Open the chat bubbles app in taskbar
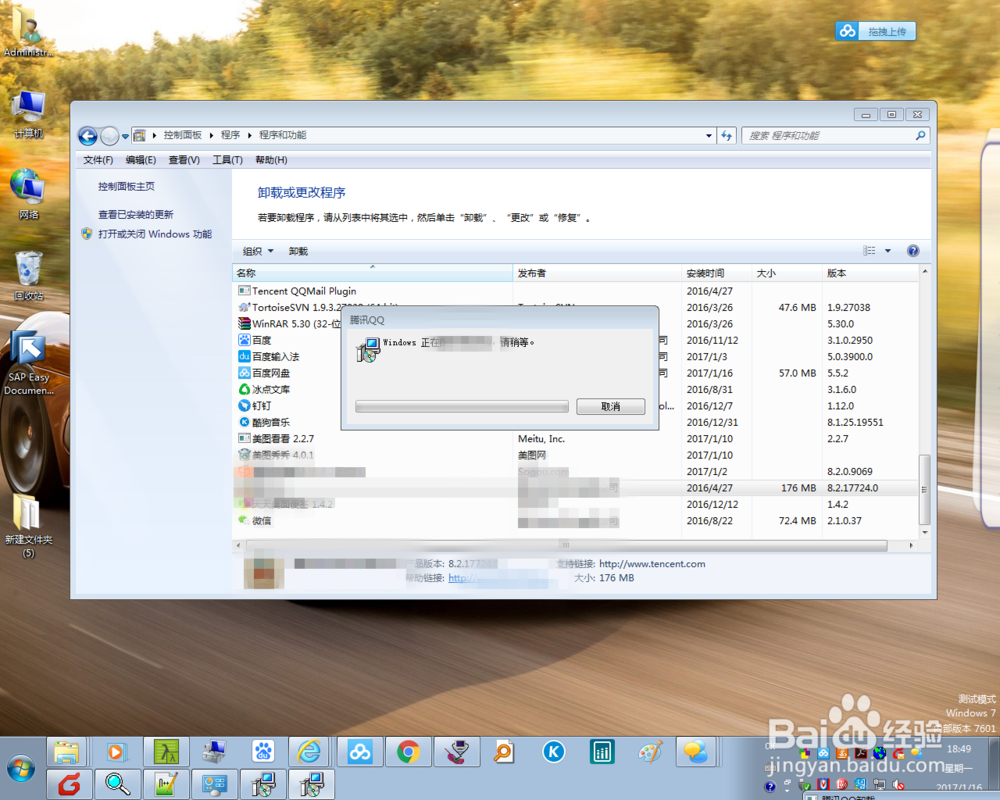Screen dimensions: 1000x800 [696, 753]
